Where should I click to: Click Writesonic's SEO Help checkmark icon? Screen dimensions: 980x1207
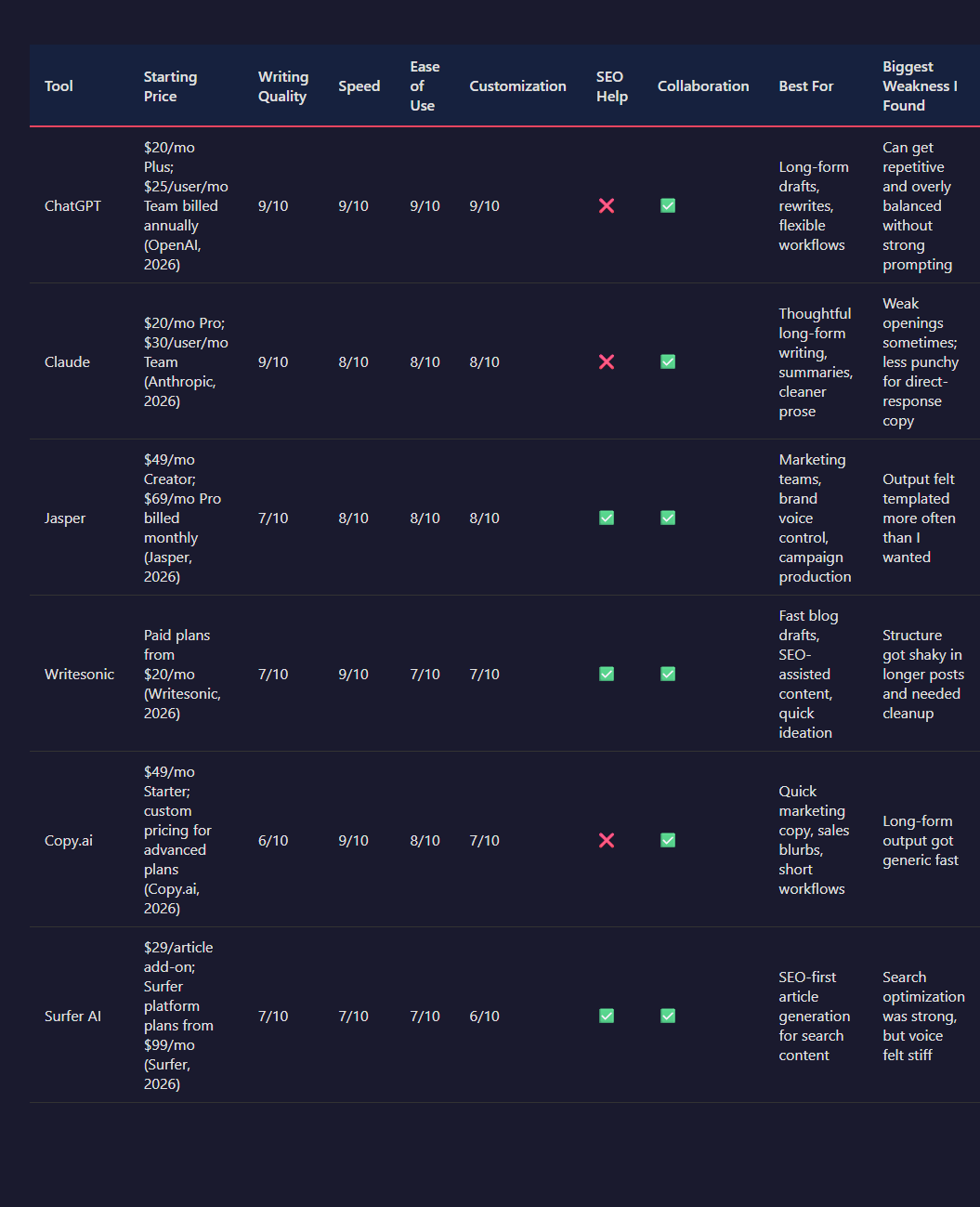607,674
